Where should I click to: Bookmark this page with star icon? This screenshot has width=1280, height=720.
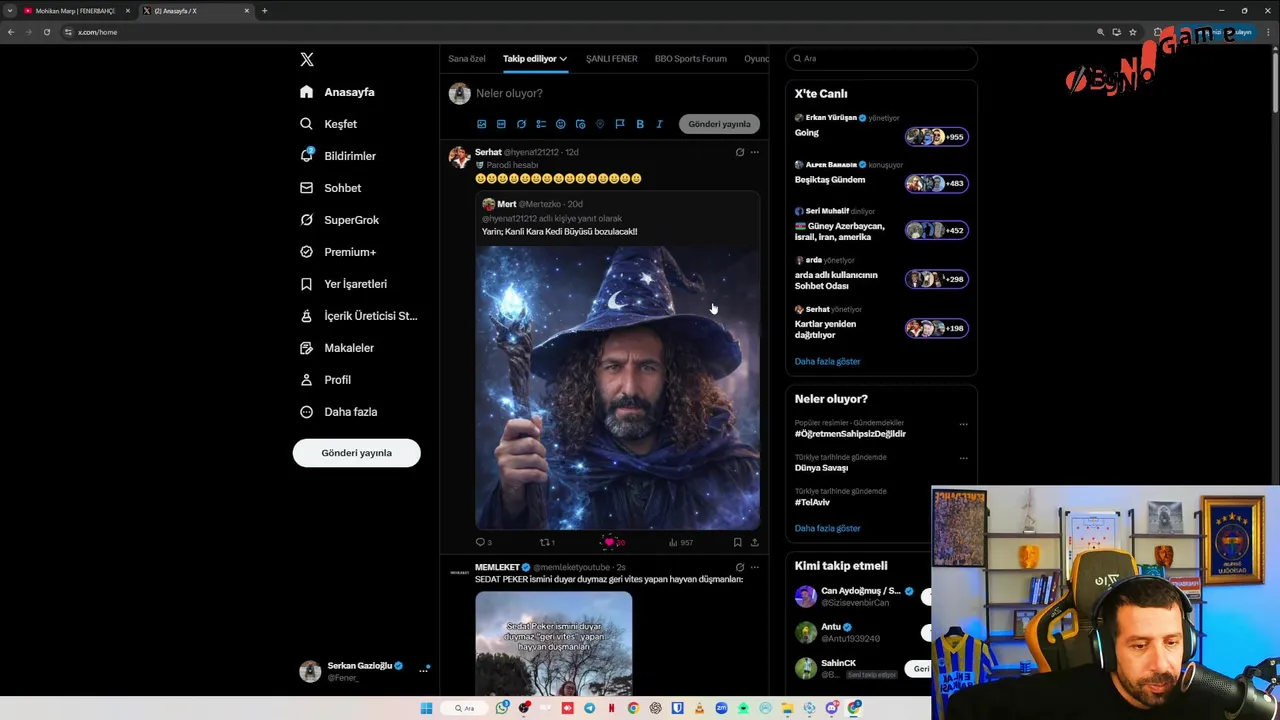1132,32
